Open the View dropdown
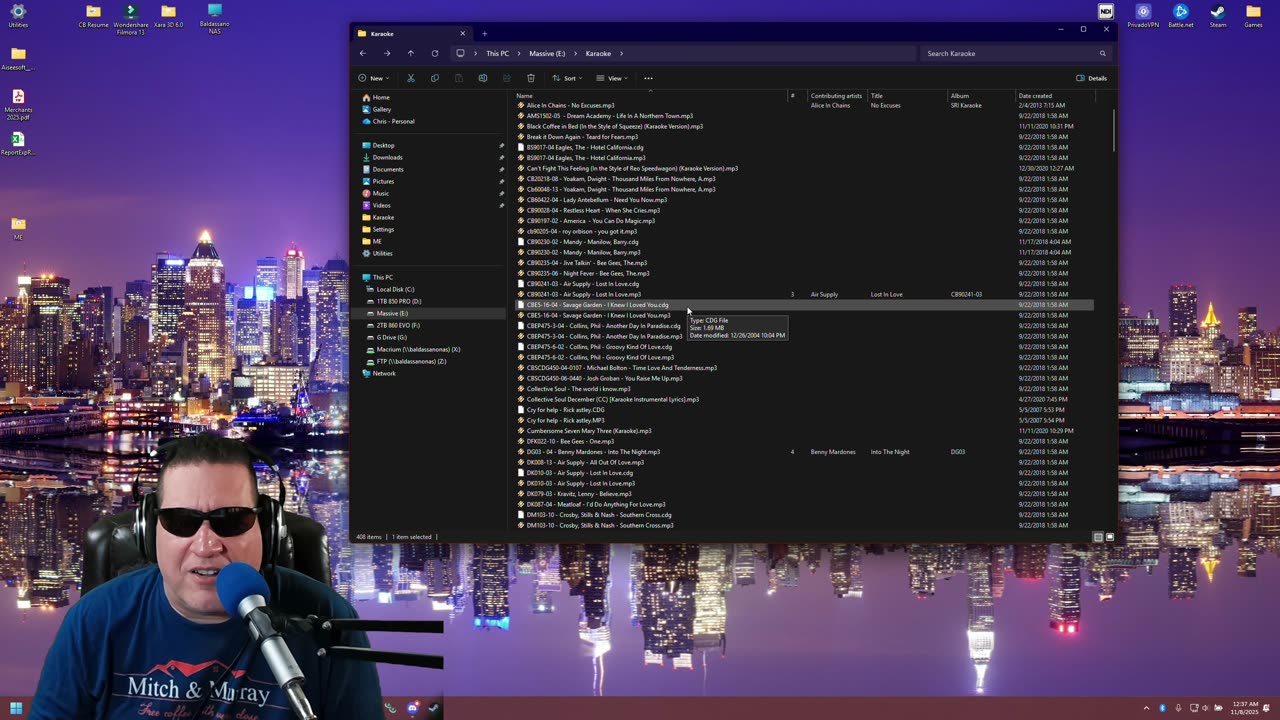1280x720 pixels. coord(612,78)
